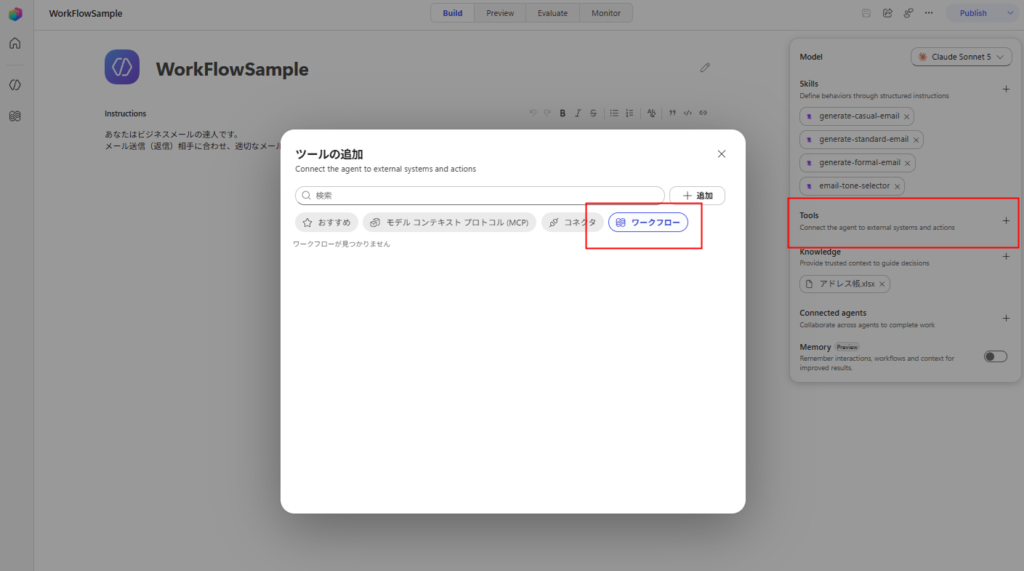1024x571 pixels.
Task: Toggle the Memory preview switch
Action: point(995,357)
